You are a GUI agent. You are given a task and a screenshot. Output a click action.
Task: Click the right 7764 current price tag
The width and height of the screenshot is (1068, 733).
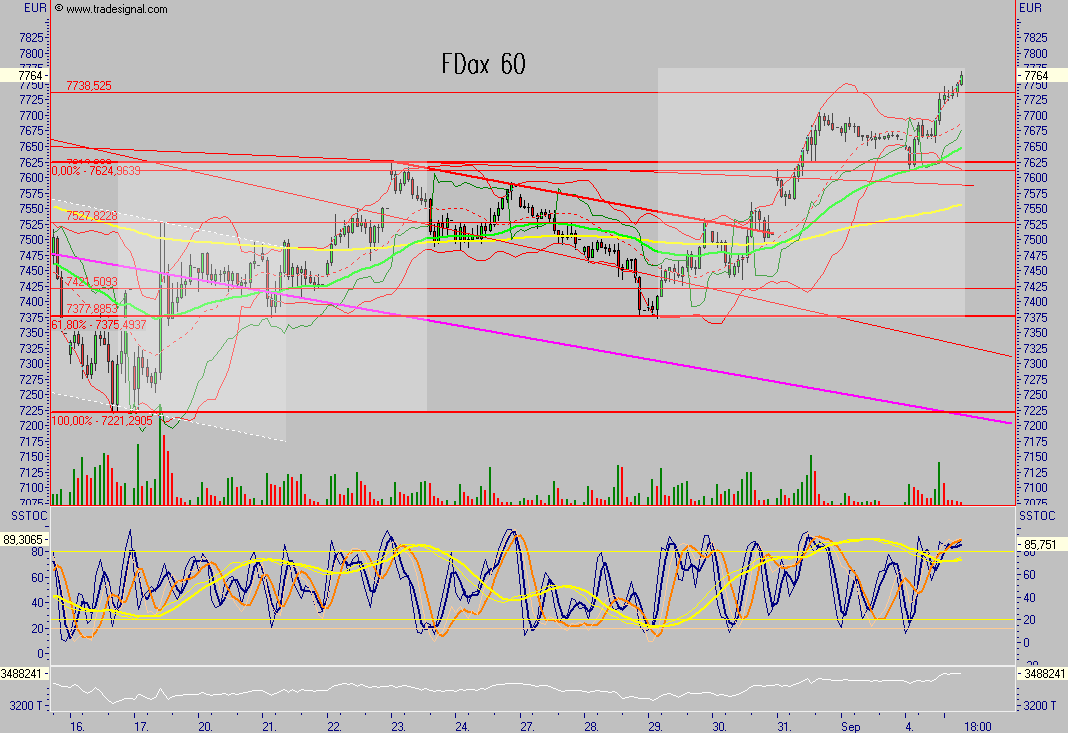click(x=1036, y=76)
